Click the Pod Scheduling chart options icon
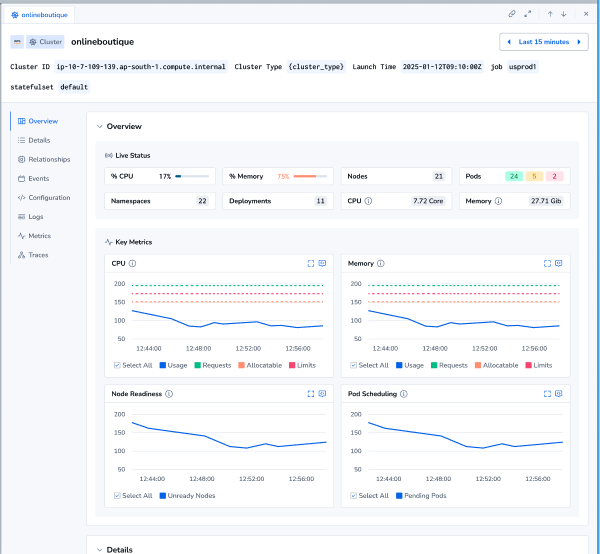Screen dimensions: 600x554 tap(559, 394)
